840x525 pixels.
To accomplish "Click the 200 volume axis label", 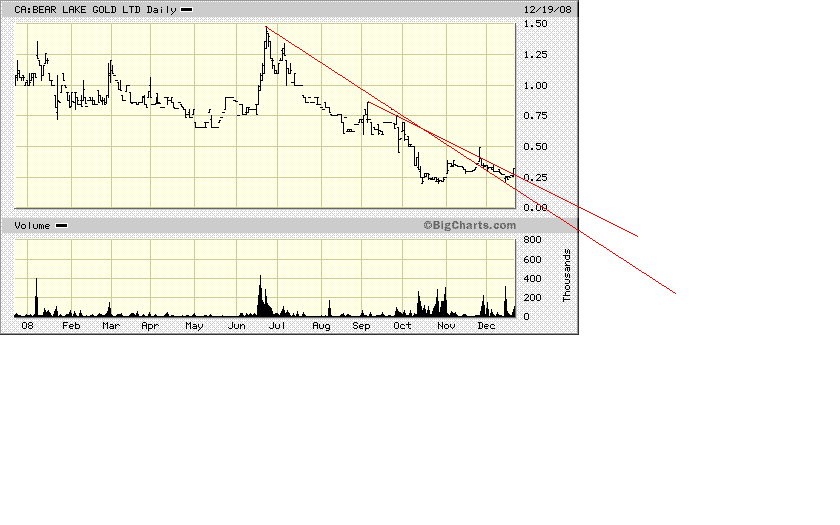I will [x=532, y=298].
